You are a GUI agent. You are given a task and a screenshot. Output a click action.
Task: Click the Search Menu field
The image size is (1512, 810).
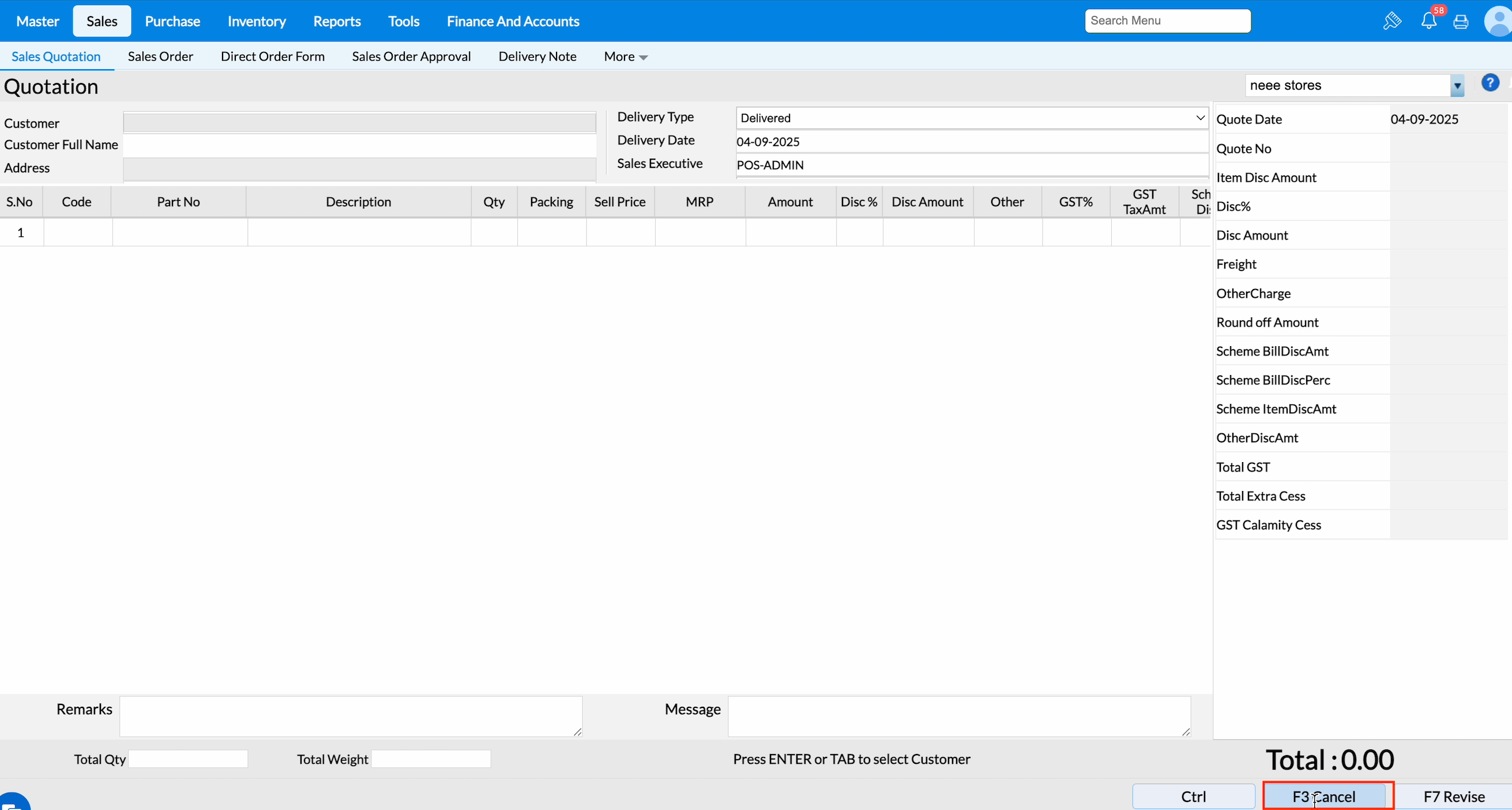pyautogui.click(x=1167, y=21)
